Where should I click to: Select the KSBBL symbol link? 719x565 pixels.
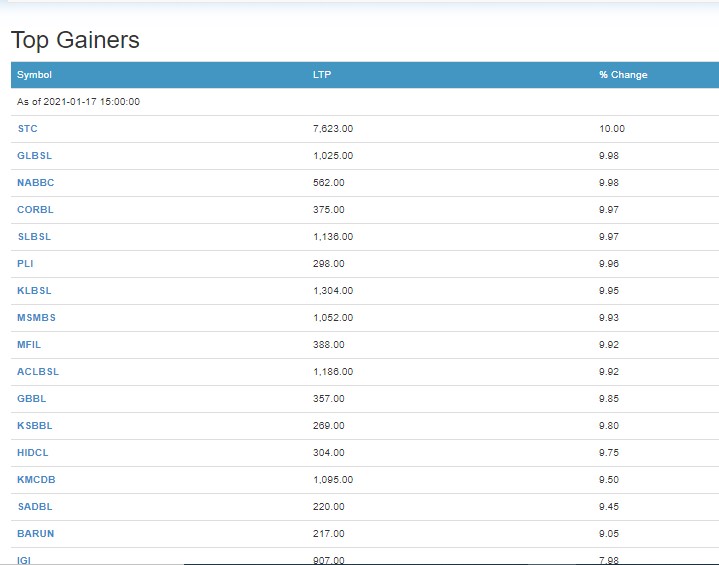(x=35, y=426)
